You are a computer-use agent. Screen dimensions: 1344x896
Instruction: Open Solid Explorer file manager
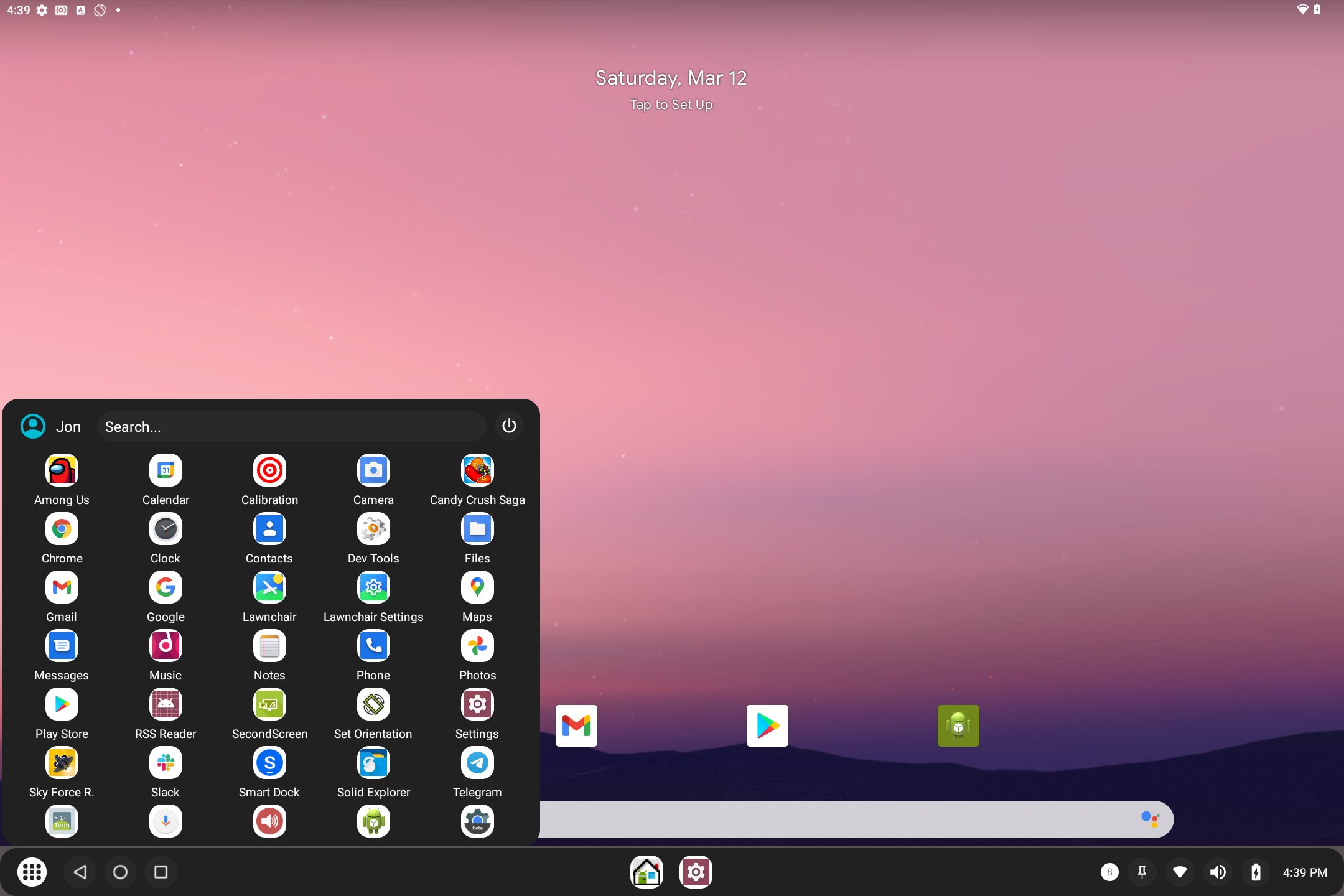(x=373, y=762)
